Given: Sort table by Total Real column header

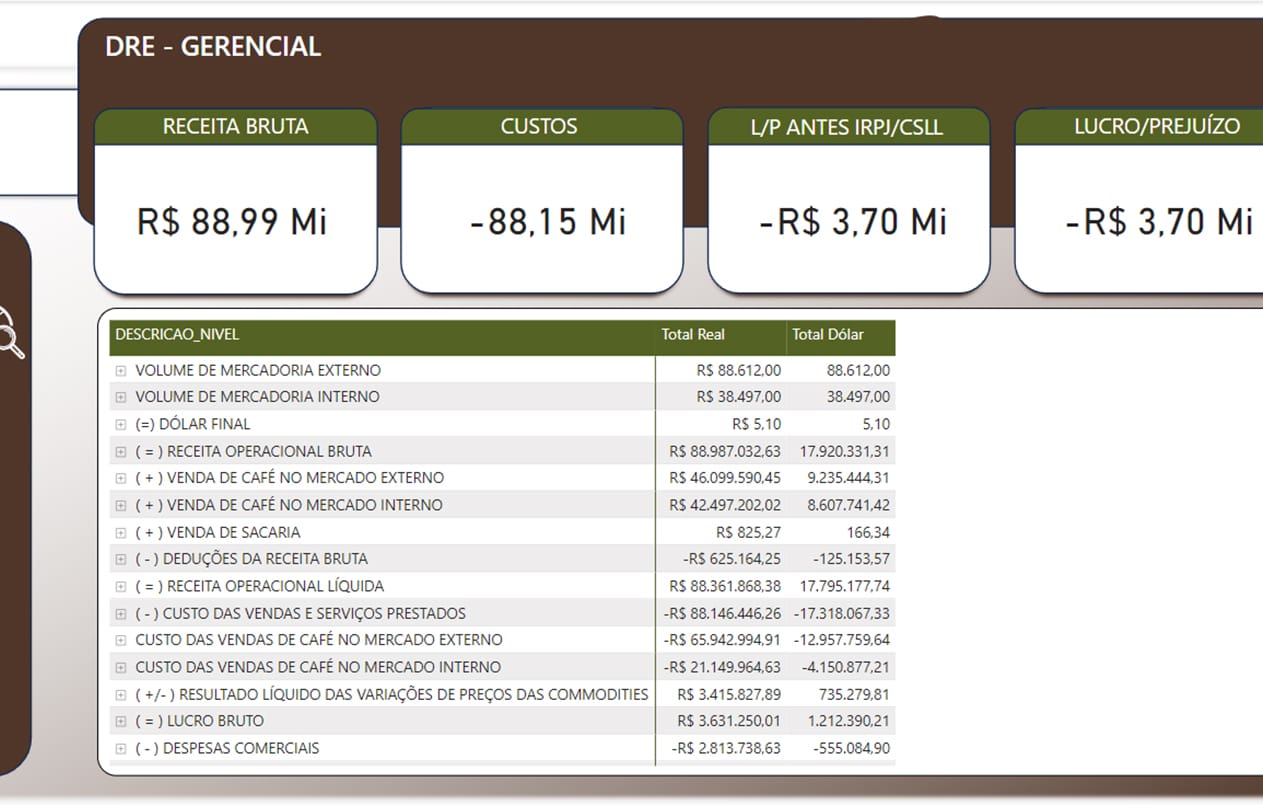Looking at the screenshot, I should [693, 335].
